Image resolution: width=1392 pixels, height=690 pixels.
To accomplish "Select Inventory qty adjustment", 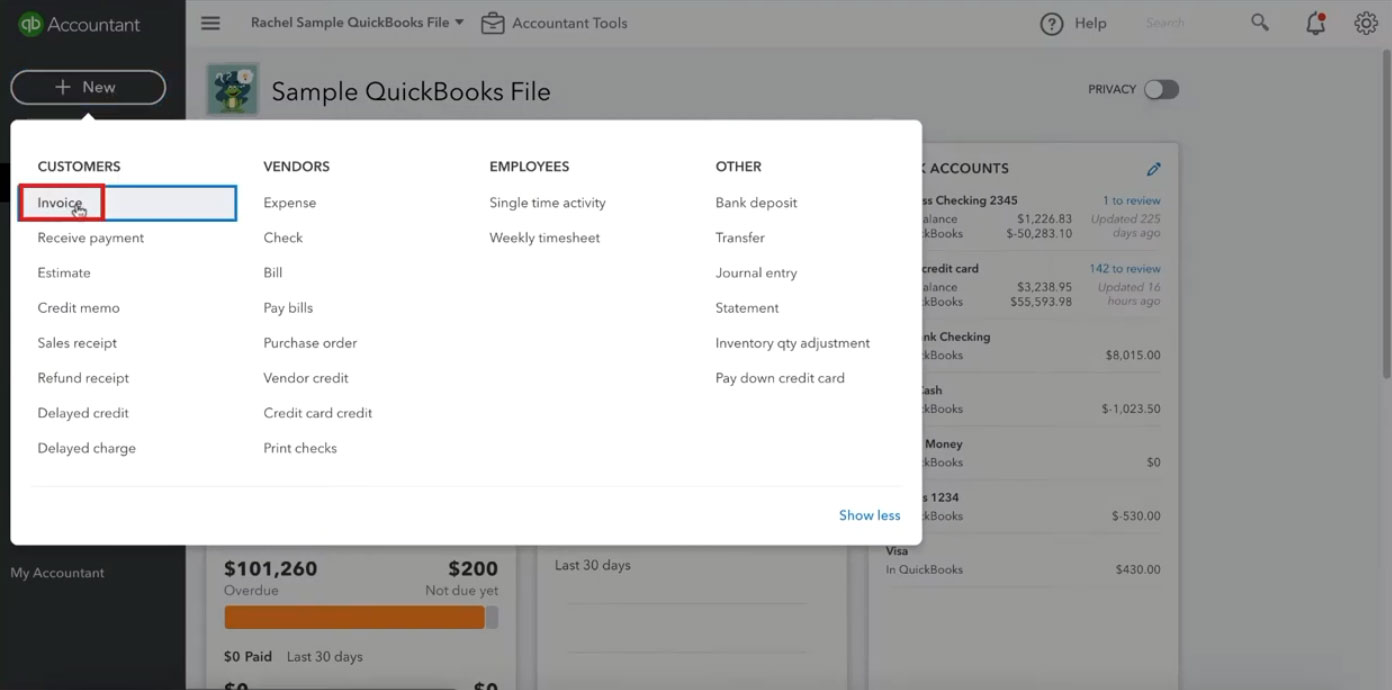I will point(793,343).
